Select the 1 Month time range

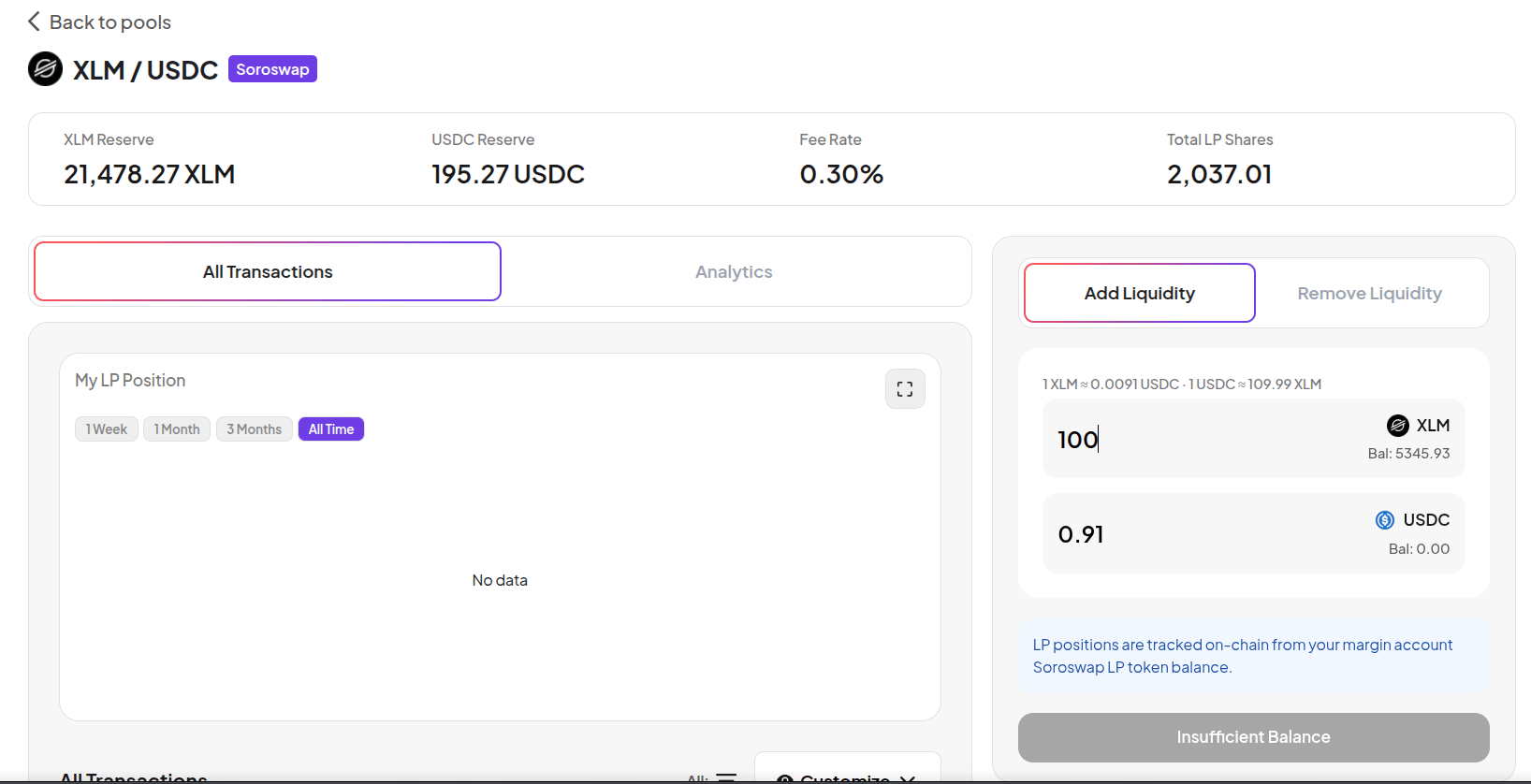pos(177,429)
